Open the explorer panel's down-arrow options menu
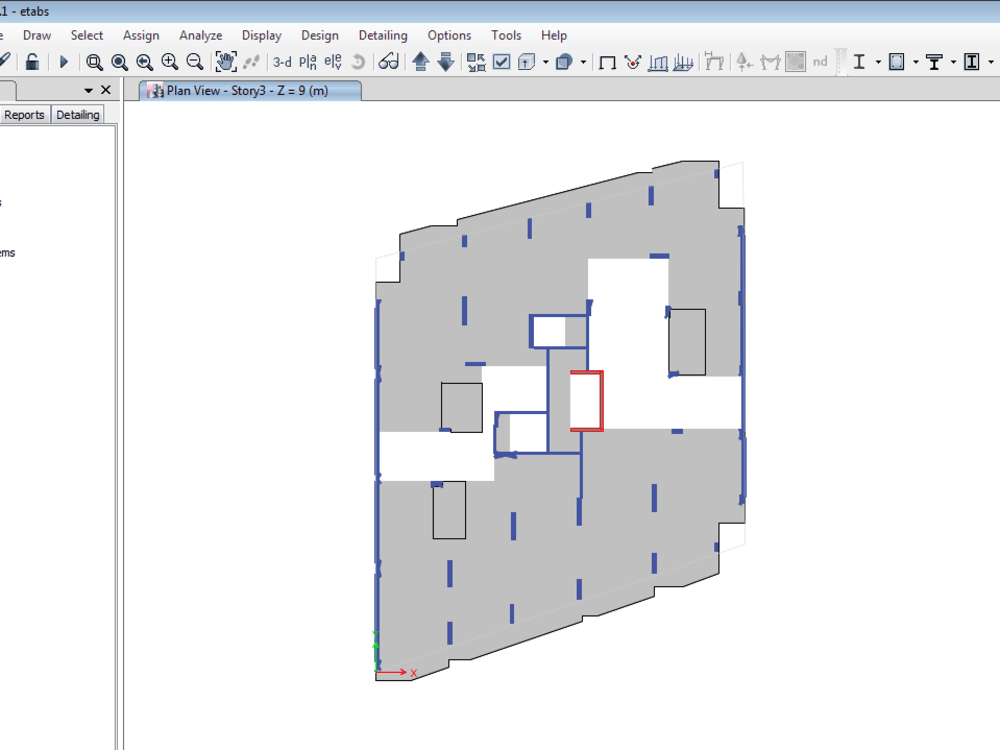This screenshot has height=750, width=1000. [x=88, y=91]
